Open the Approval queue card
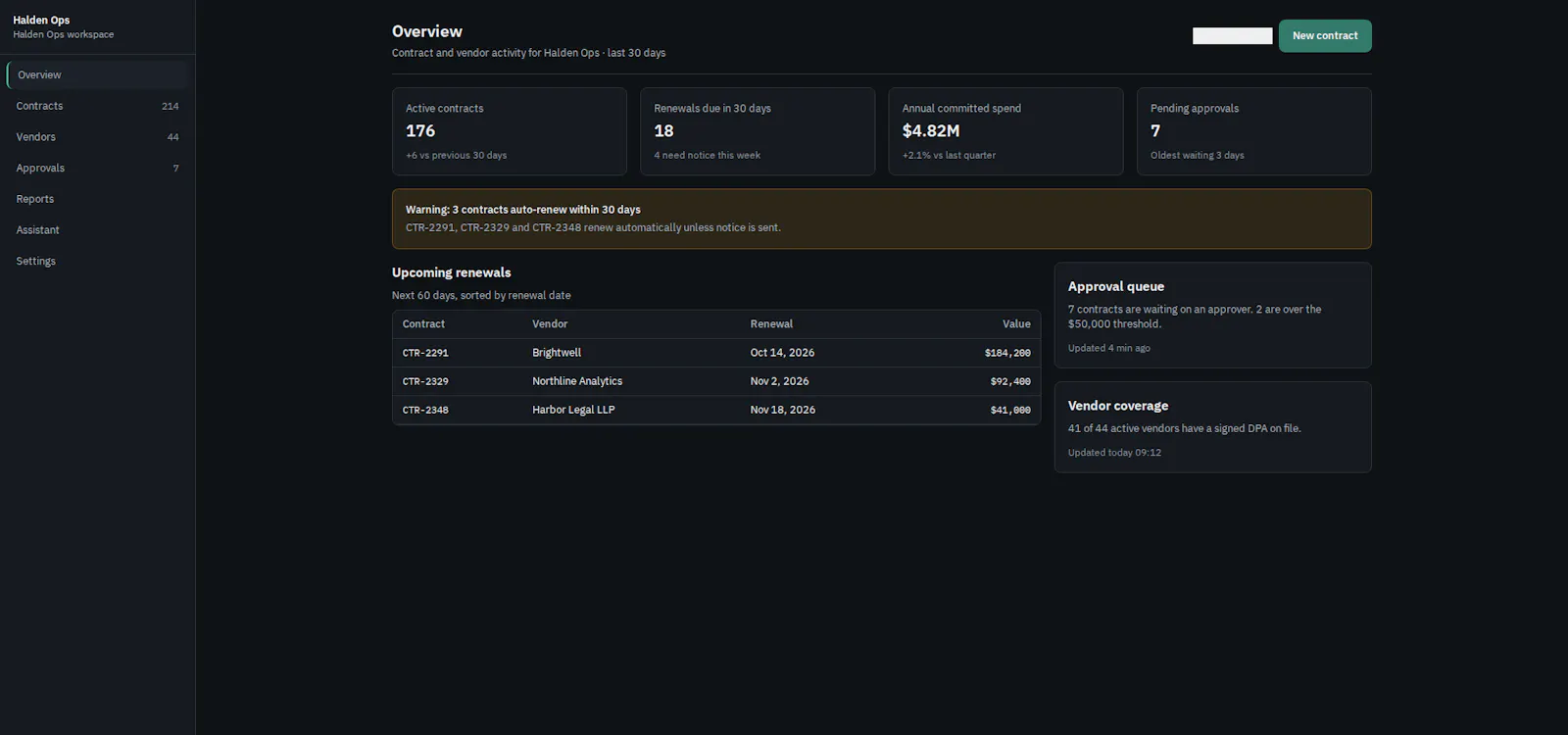Viewport: 1568px width, 735px height. (1213, 316)
